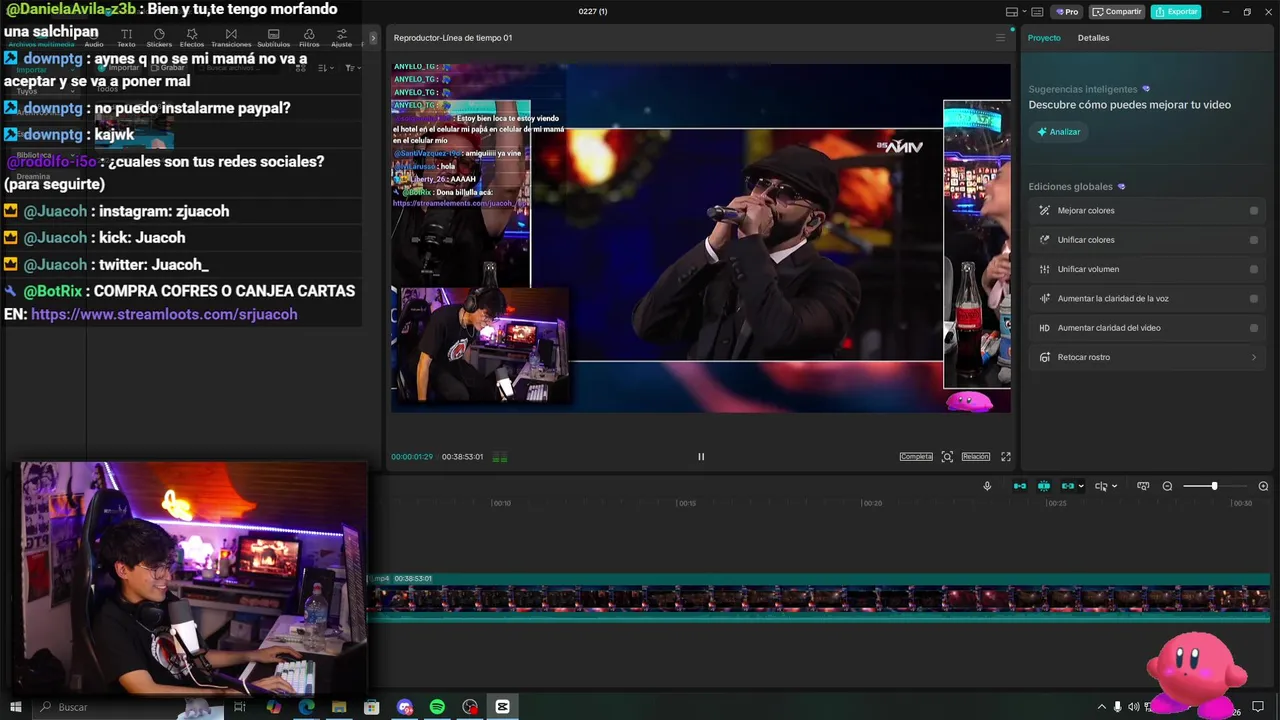Enable the Unificar volumen toggle

1254,269
